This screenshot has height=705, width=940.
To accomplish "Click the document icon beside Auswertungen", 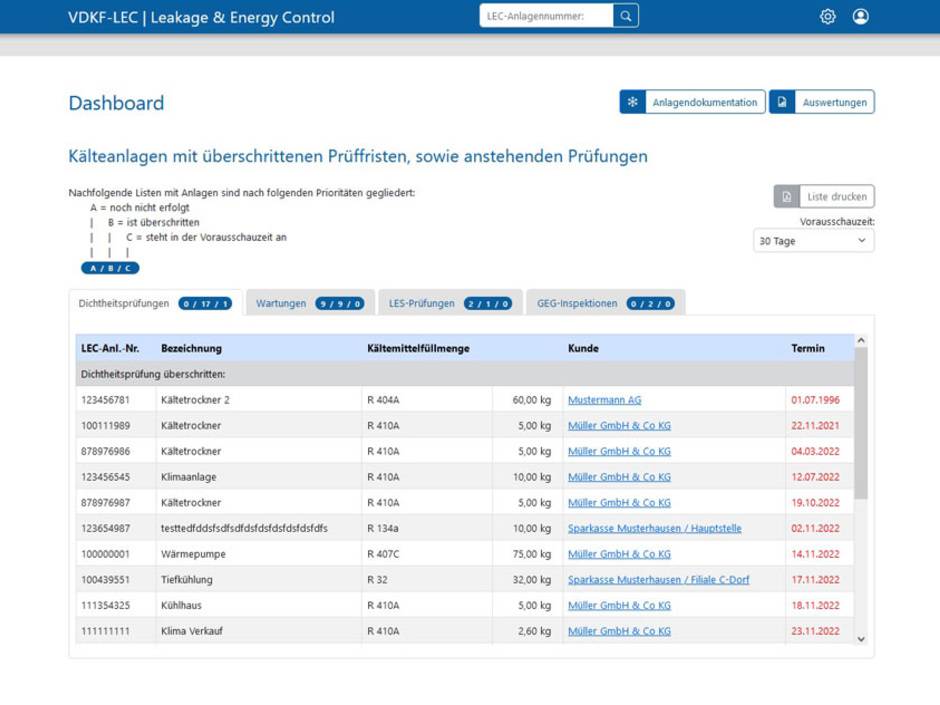I will tap(782, 102).
